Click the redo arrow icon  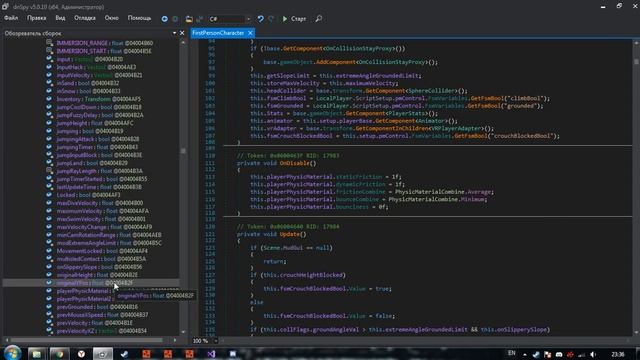click(271, 19)
